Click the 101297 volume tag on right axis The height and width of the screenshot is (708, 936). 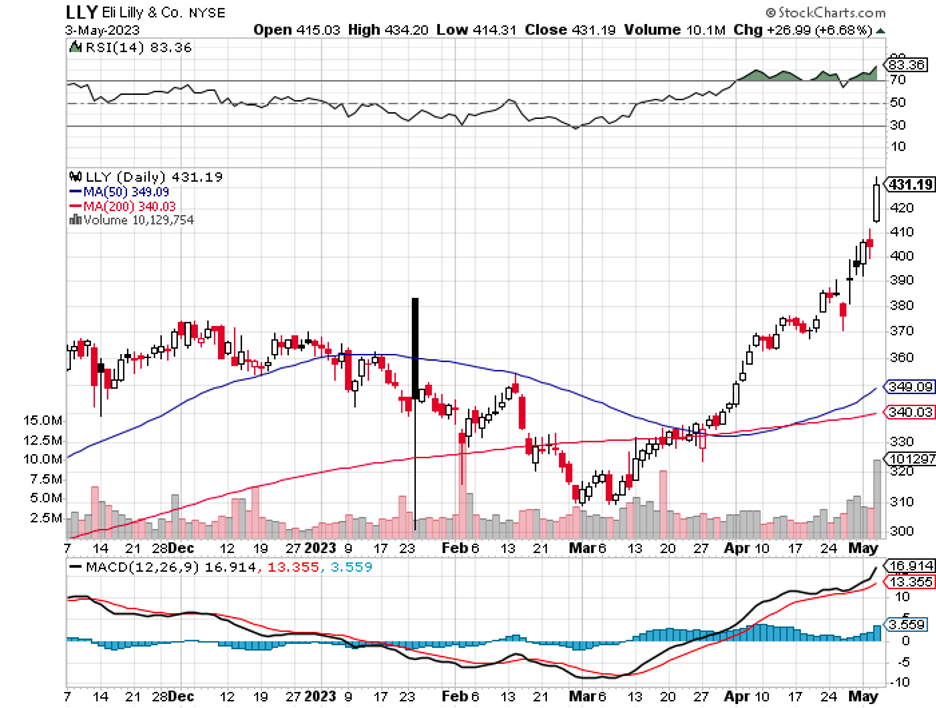[x=910, y=458]
